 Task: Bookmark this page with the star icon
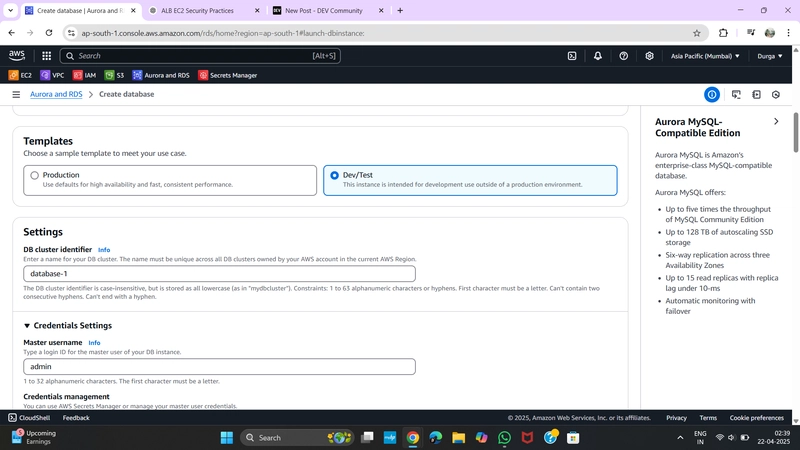pyautogui.click(x=696, y=33)
